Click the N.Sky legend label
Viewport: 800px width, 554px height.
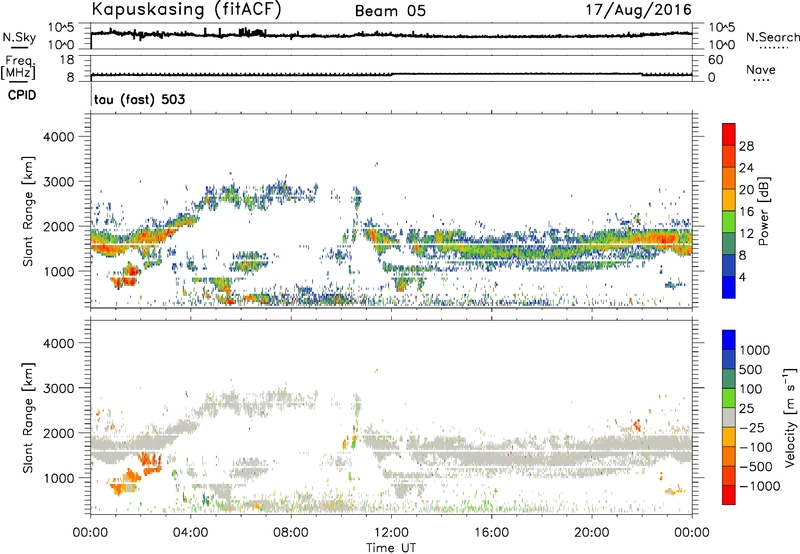point(19,37)
